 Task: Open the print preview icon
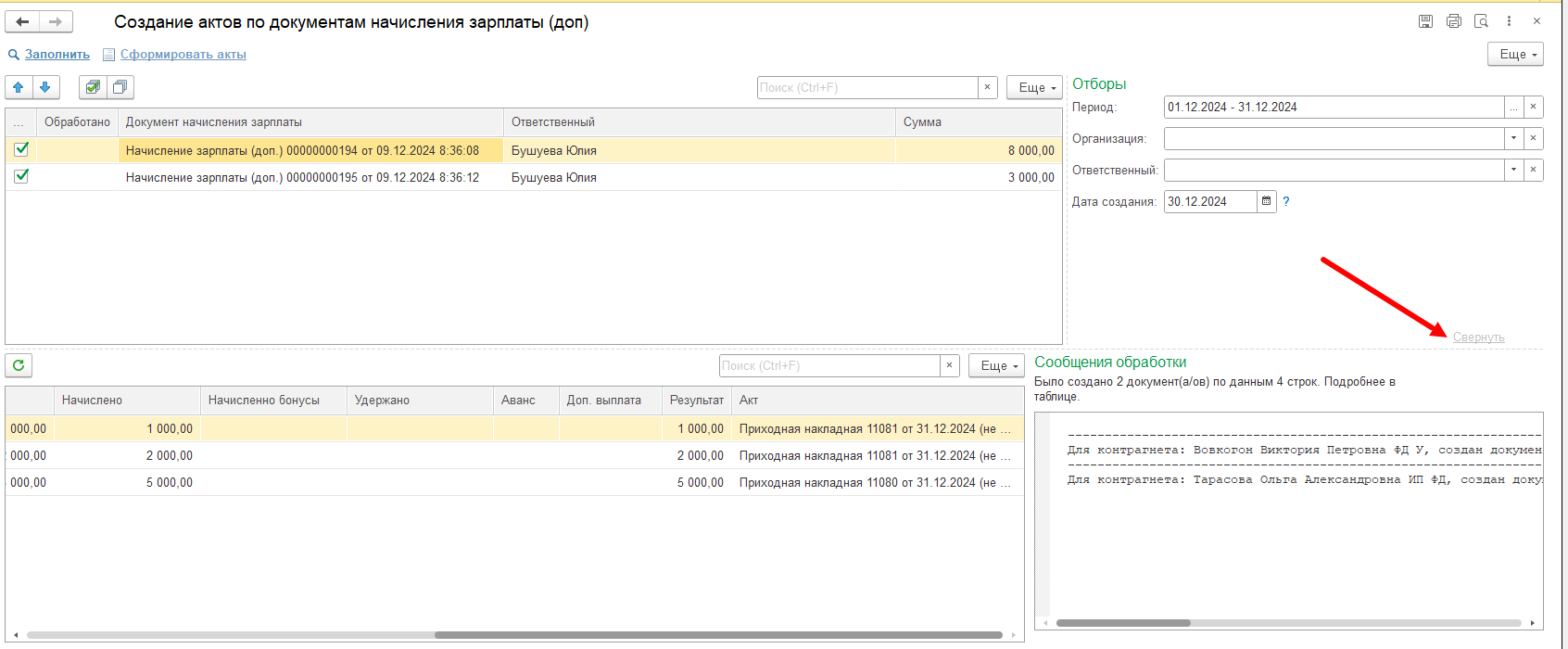[1481, 21]
